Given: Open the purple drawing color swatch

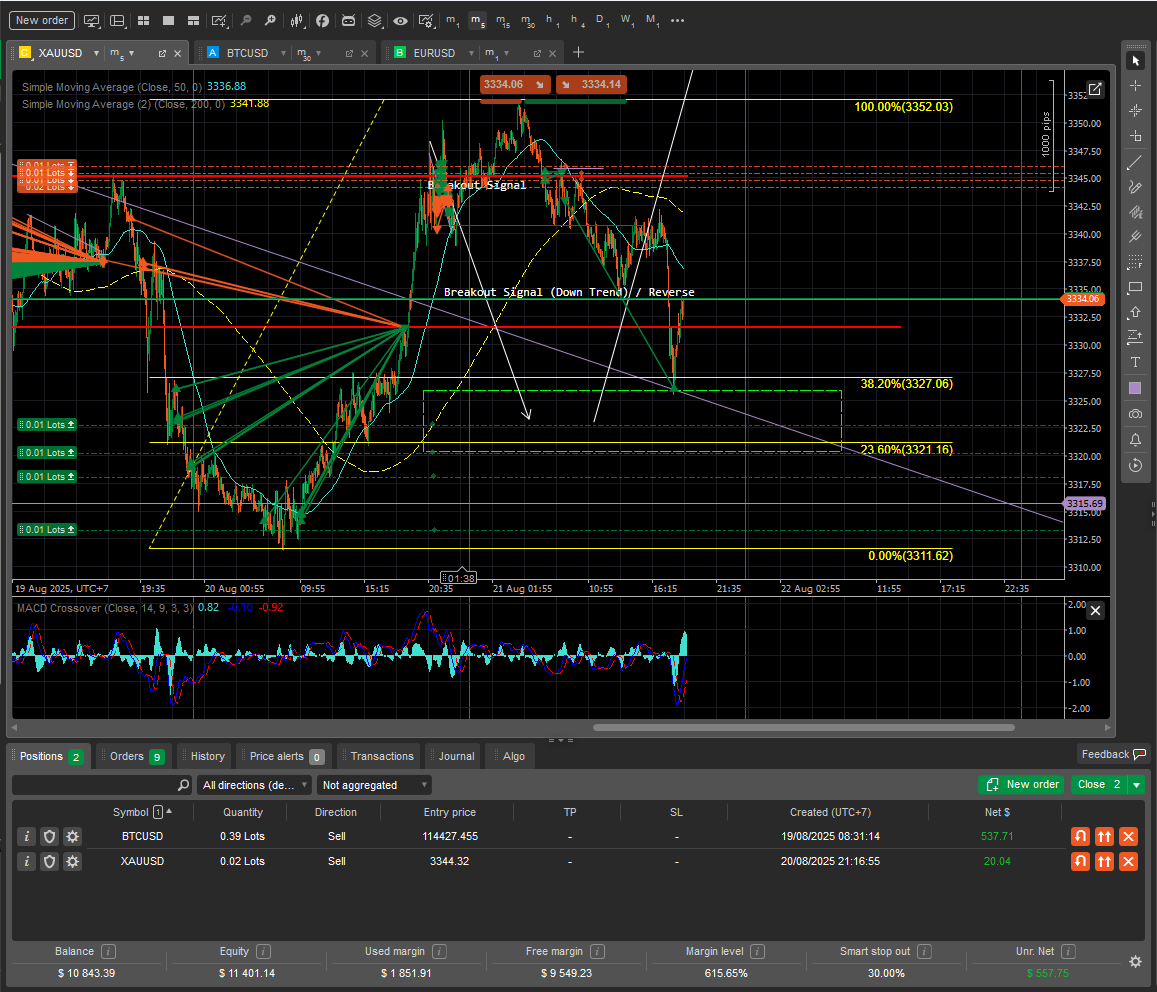Looking at the screenshot, I should [1136, 388].
